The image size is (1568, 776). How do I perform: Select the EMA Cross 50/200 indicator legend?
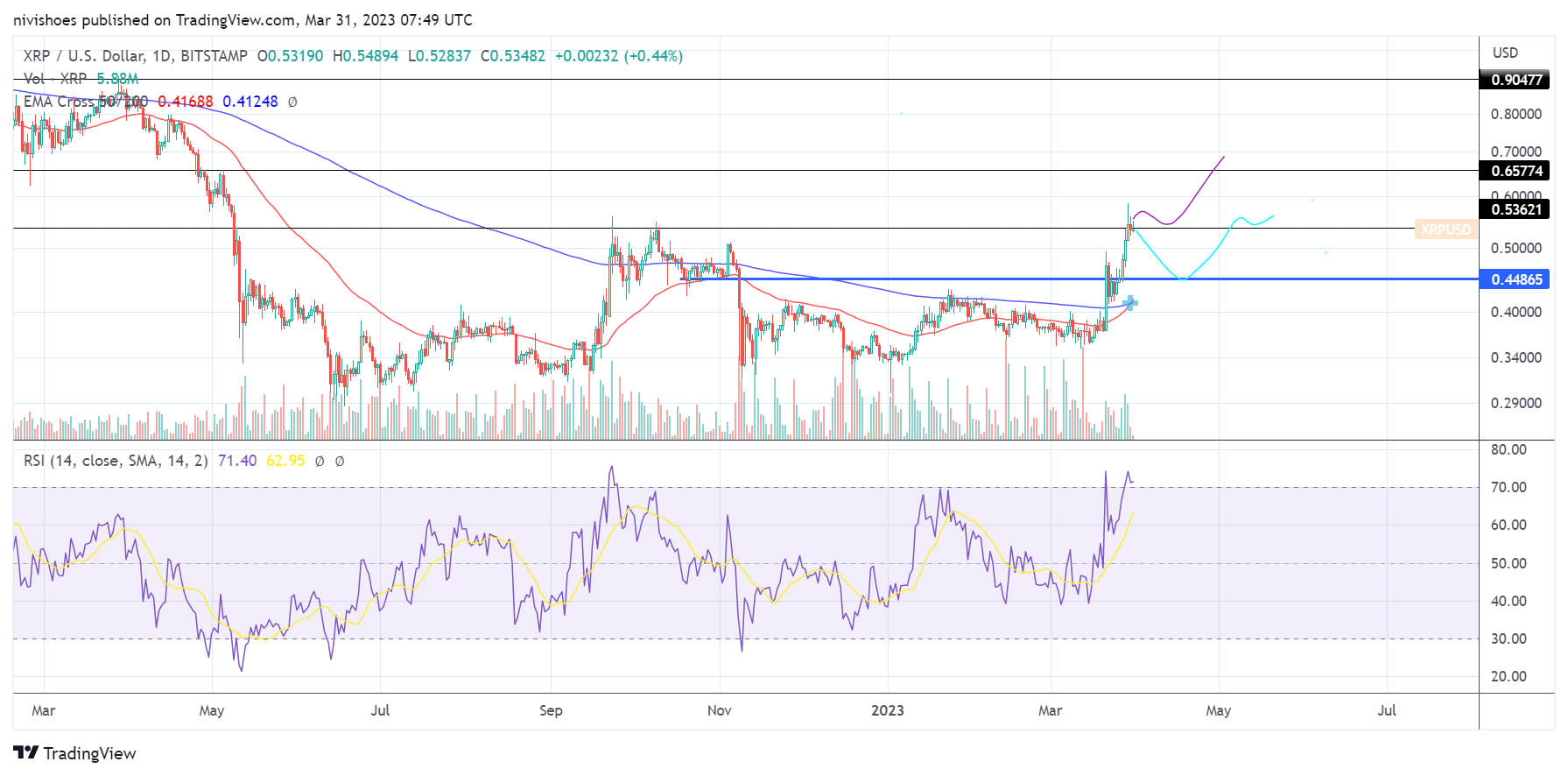[x=86, y=102]
